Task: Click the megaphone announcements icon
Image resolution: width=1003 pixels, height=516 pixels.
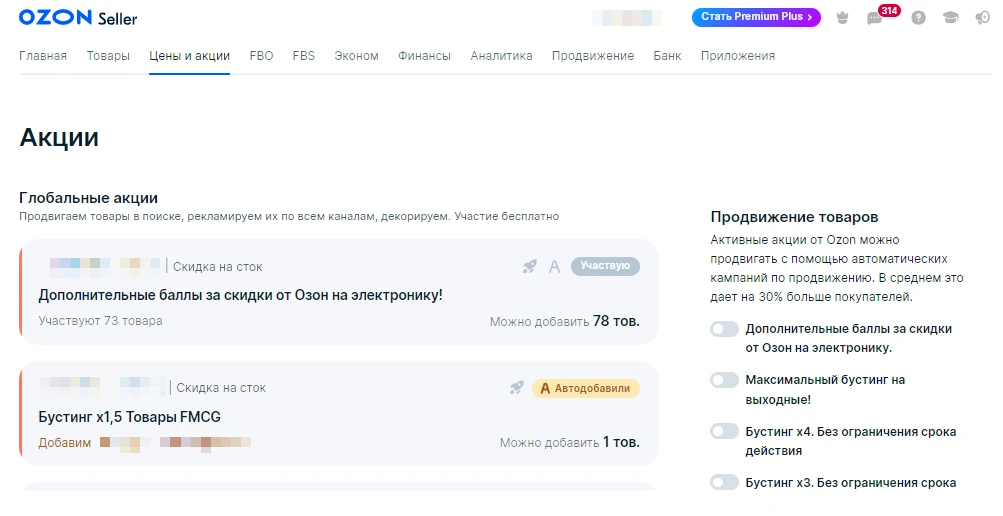Action: (982, 18)
